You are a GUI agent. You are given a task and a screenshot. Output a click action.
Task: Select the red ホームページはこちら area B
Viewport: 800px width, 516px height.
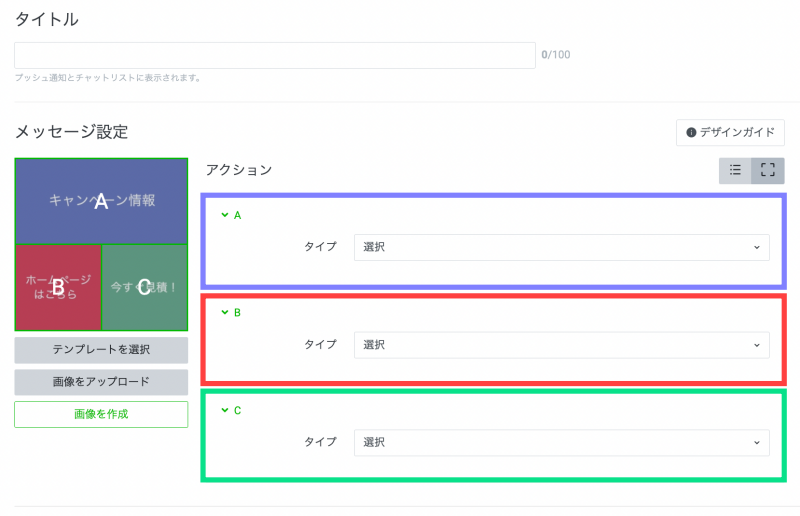[58, 288]
